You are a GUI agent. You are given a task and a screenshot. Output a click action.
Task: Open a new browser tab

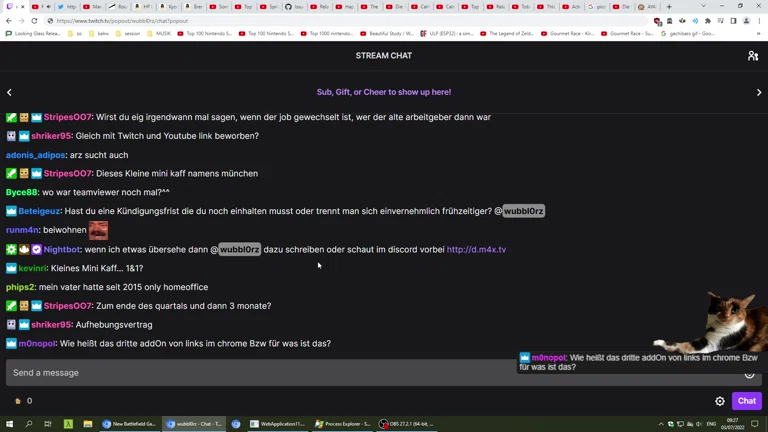669,7
